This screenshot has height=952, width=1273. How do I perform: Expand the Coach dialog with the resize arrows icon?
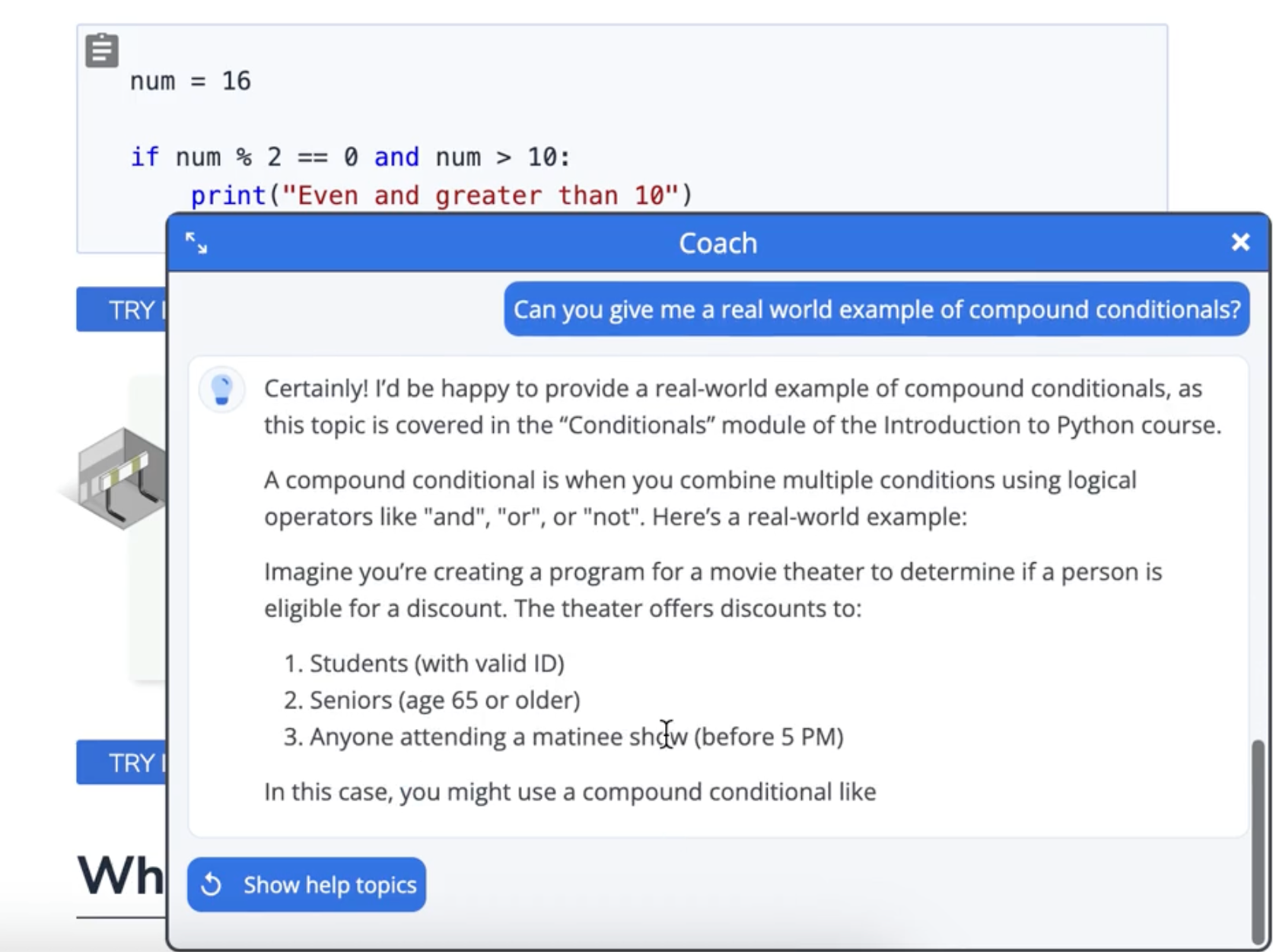click(x=196, y=243)
